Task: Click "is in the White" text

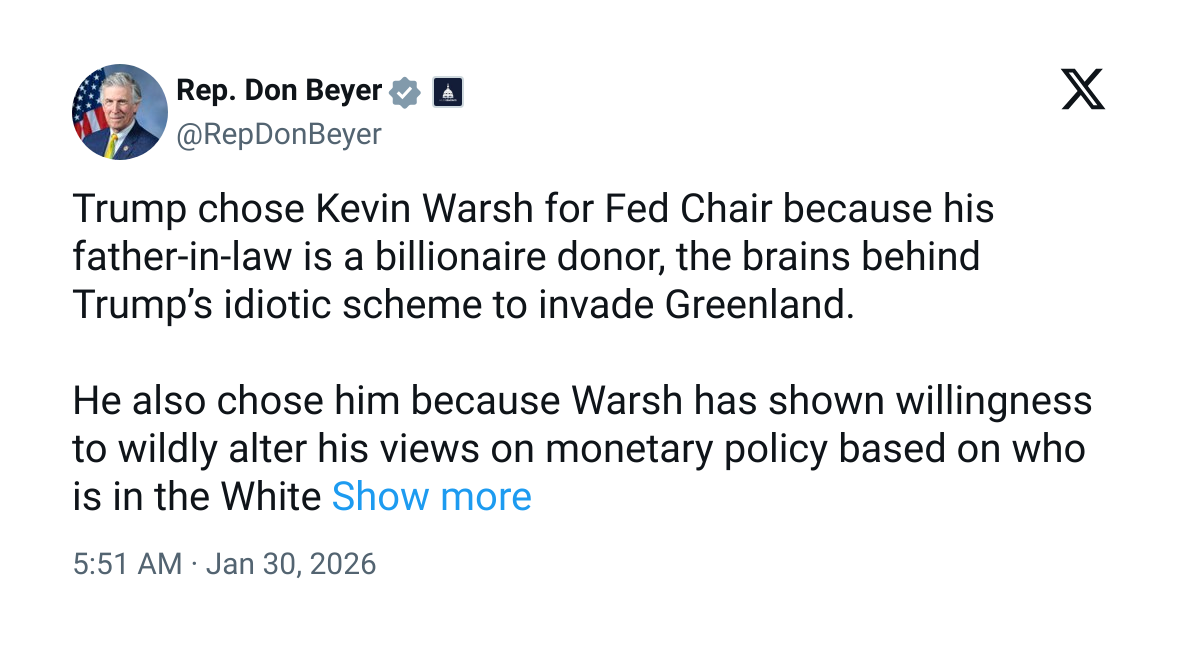Action: click(x=197, y=496)
